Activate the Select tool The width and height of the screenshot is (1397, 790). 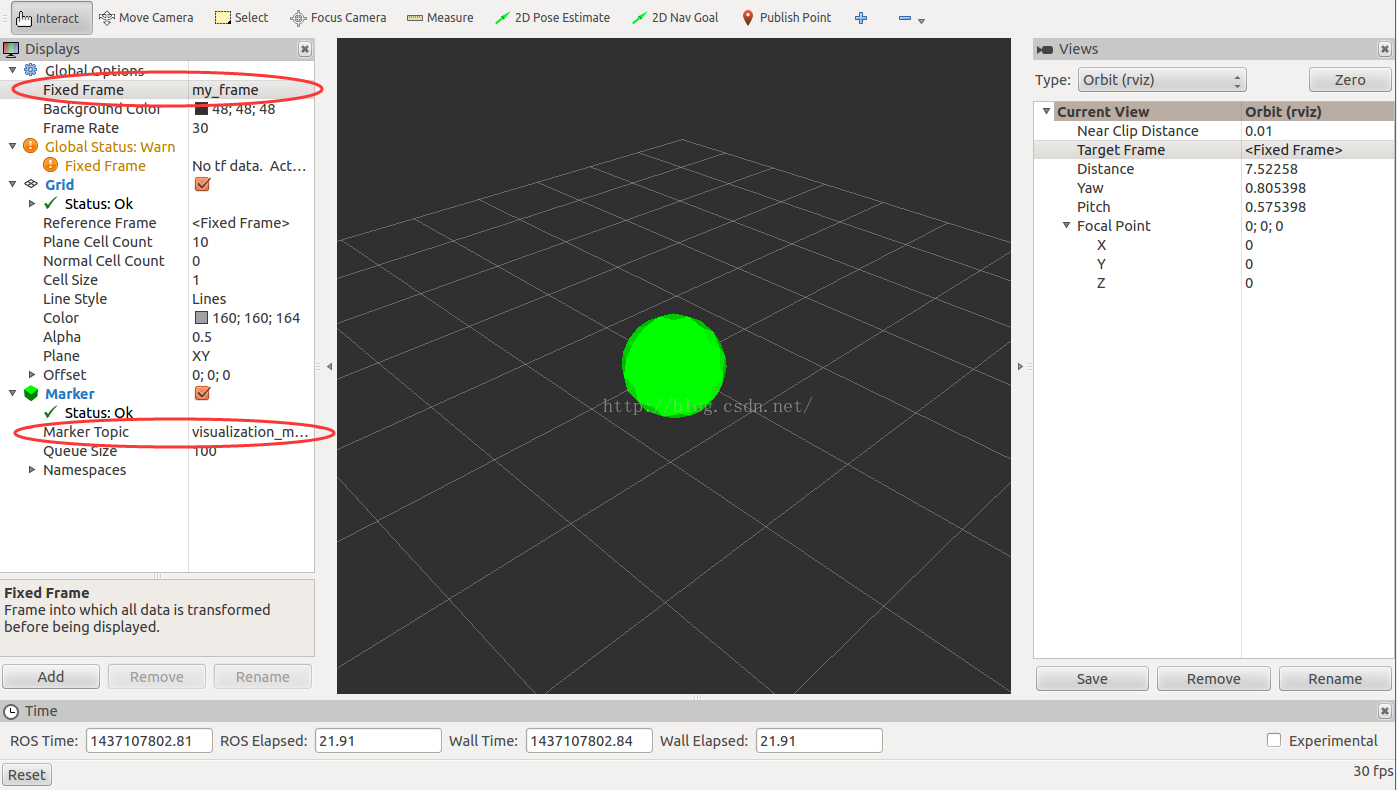pos(242,18)
